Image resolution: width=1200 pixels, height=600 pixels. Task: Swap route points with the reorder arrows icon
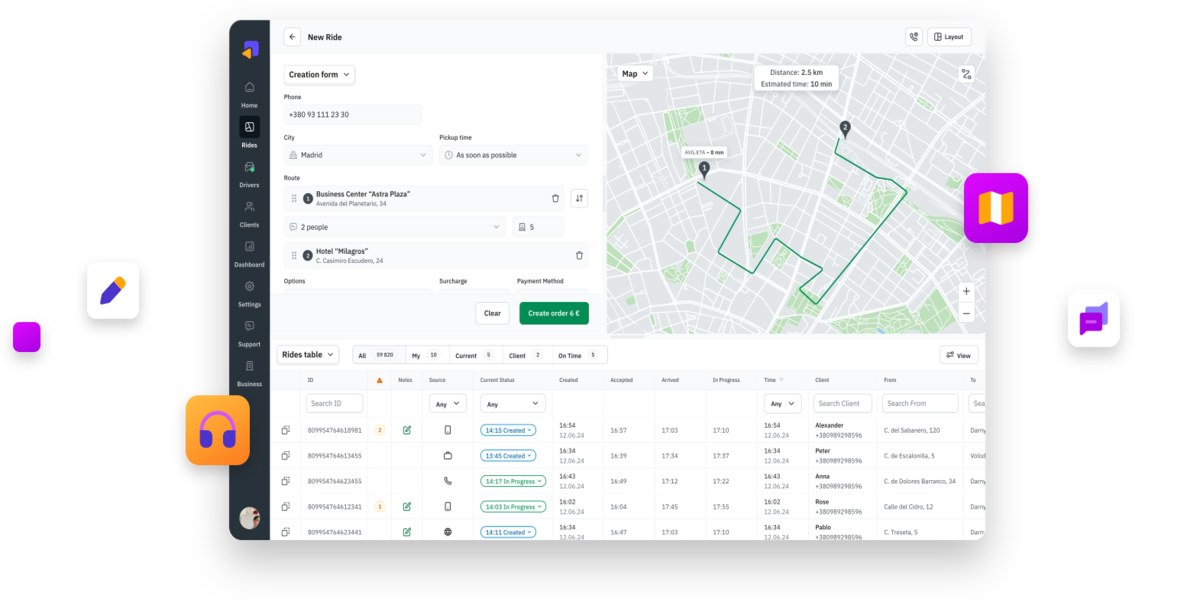coord(579,198)
